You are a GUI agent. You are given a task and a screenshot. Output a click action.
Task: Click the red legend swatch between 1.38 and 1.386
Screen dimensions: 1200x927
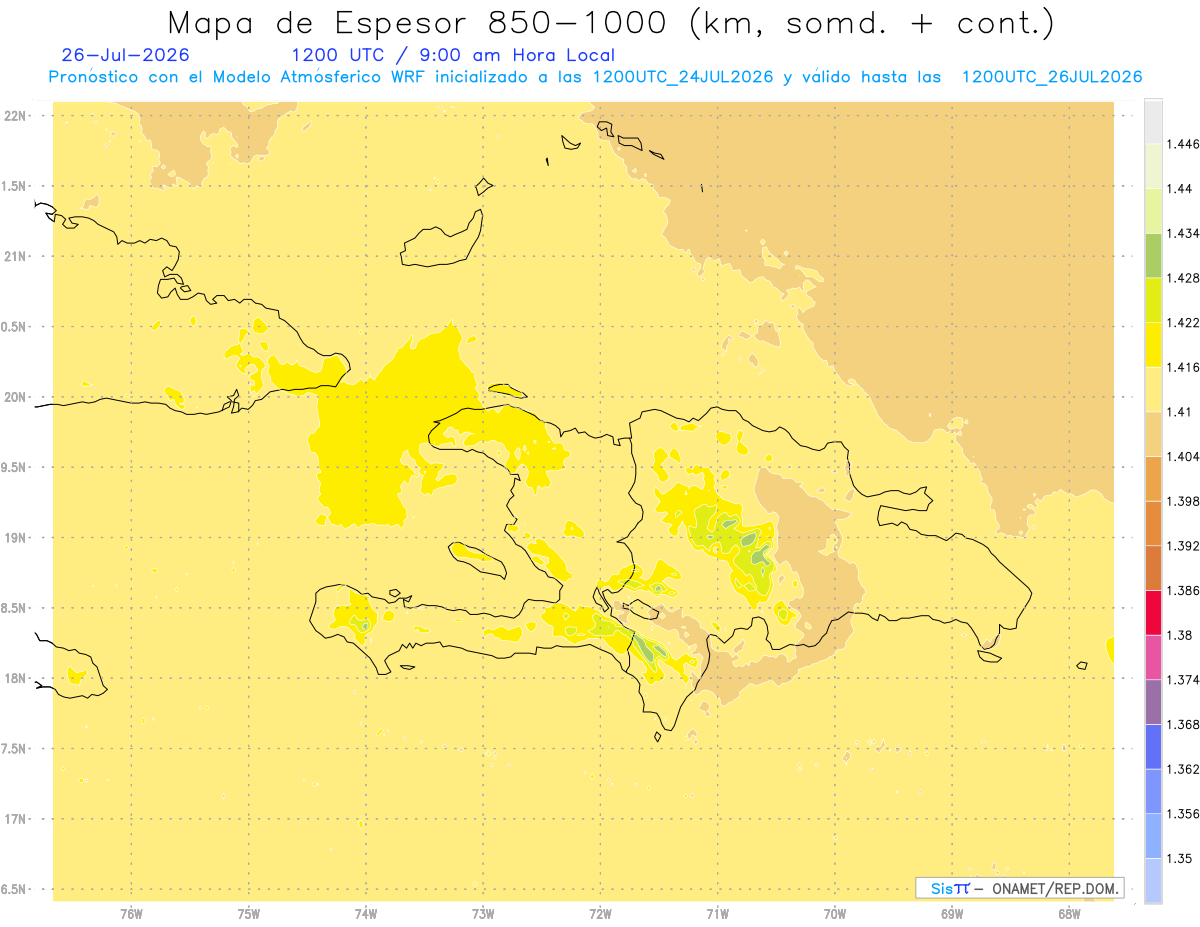coord(1153,613)
